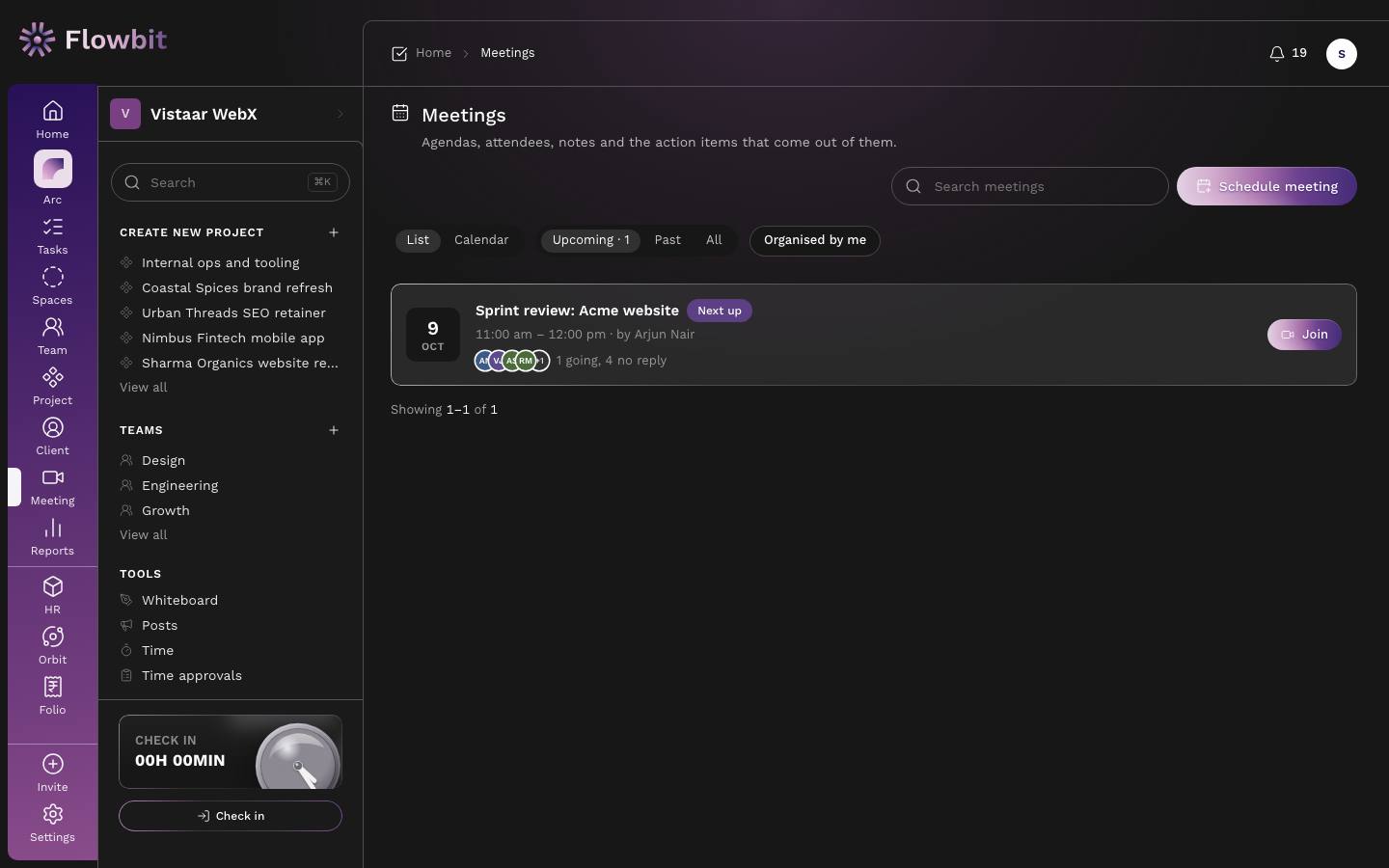The height and width of the screenshot is (868, 1389).
Task: Click the Meetings breadcrumb text
Action: 507,53
